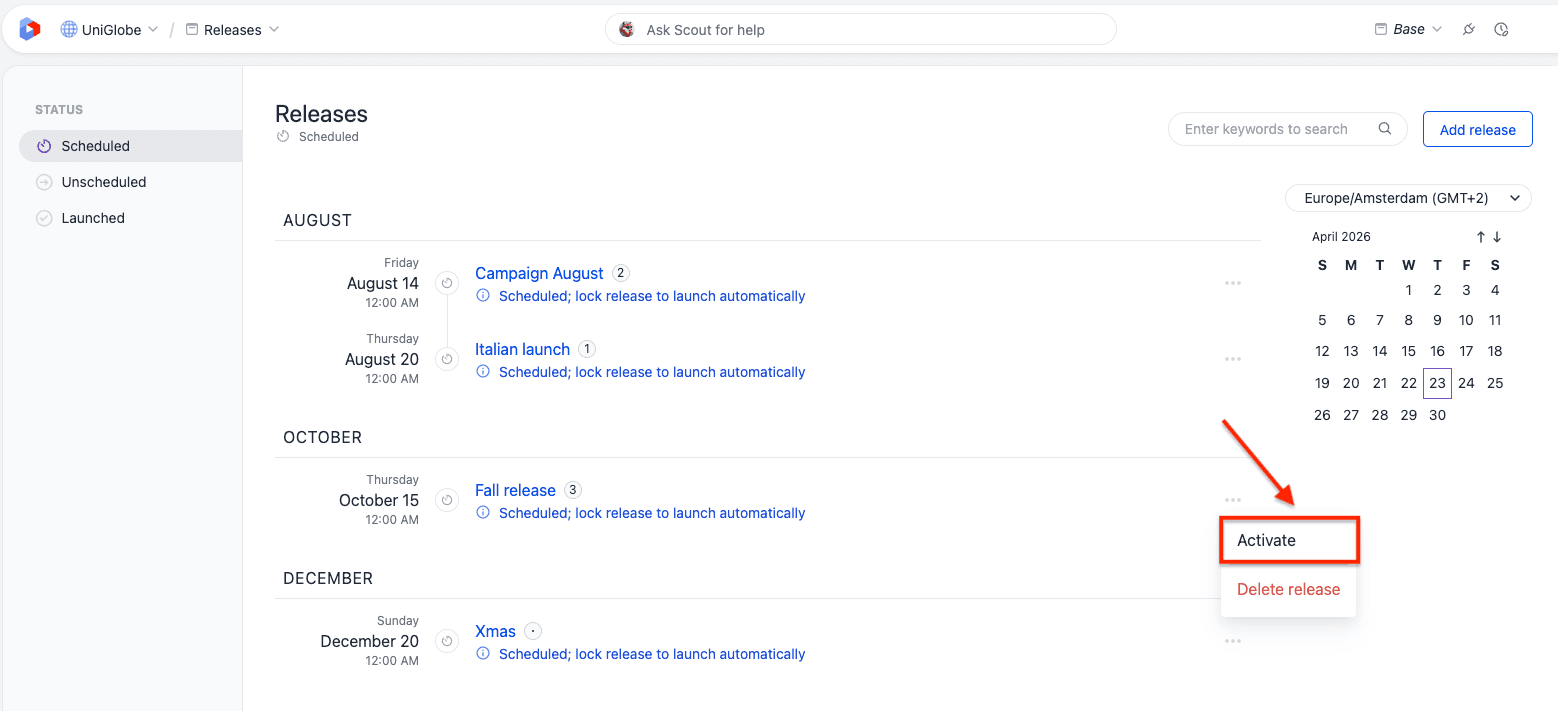This screenshot has height=711, width=1558.
Task: Click the info icon under Xmas
Action: coord(483,654)
